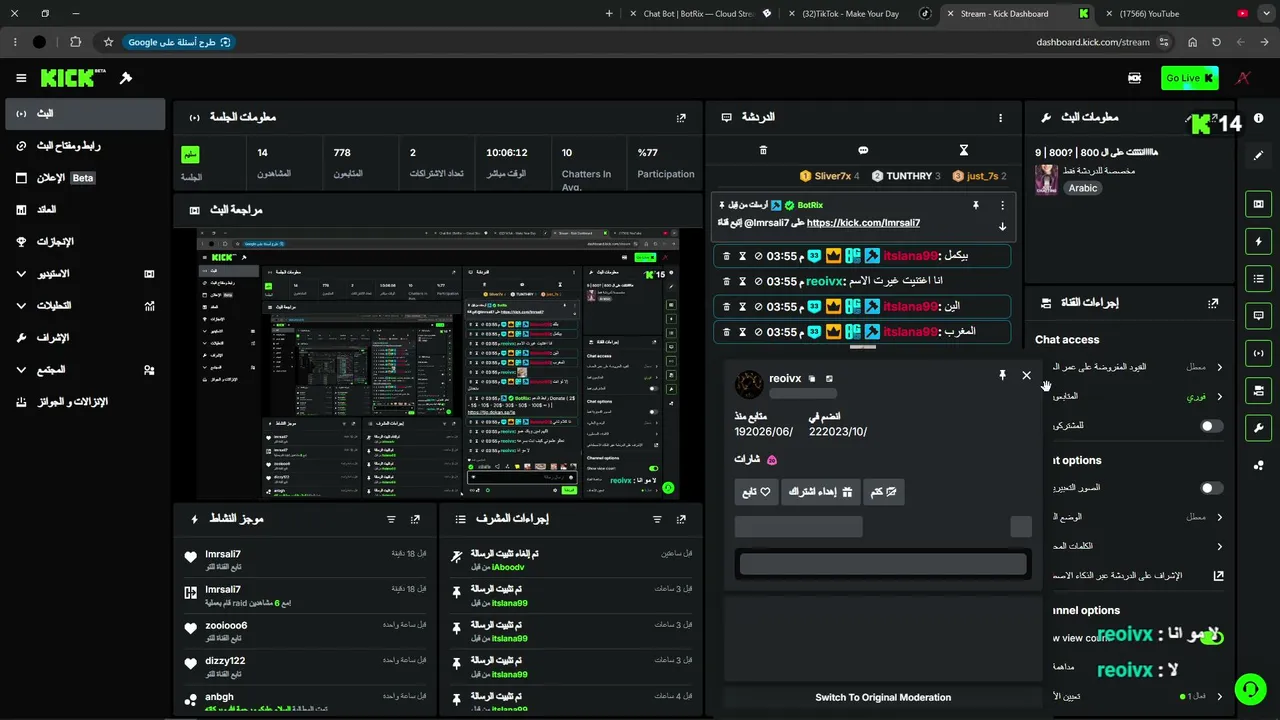Pop out the إجراءات القناة panel
The width and height of the screenshot is (1280, 720).
tap(1213, 303)
